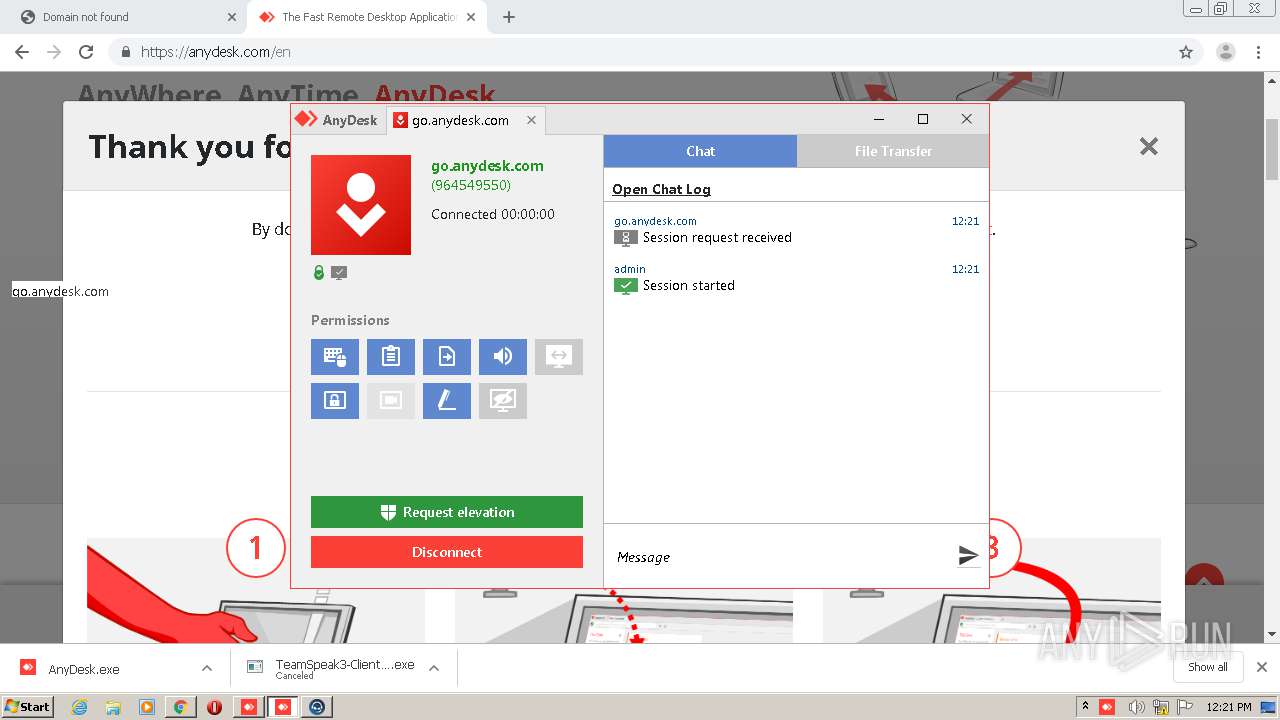Toggle TCP tunnel monitor-arrows permission
The image size is (1280, 720).
(x=559, y=356)
